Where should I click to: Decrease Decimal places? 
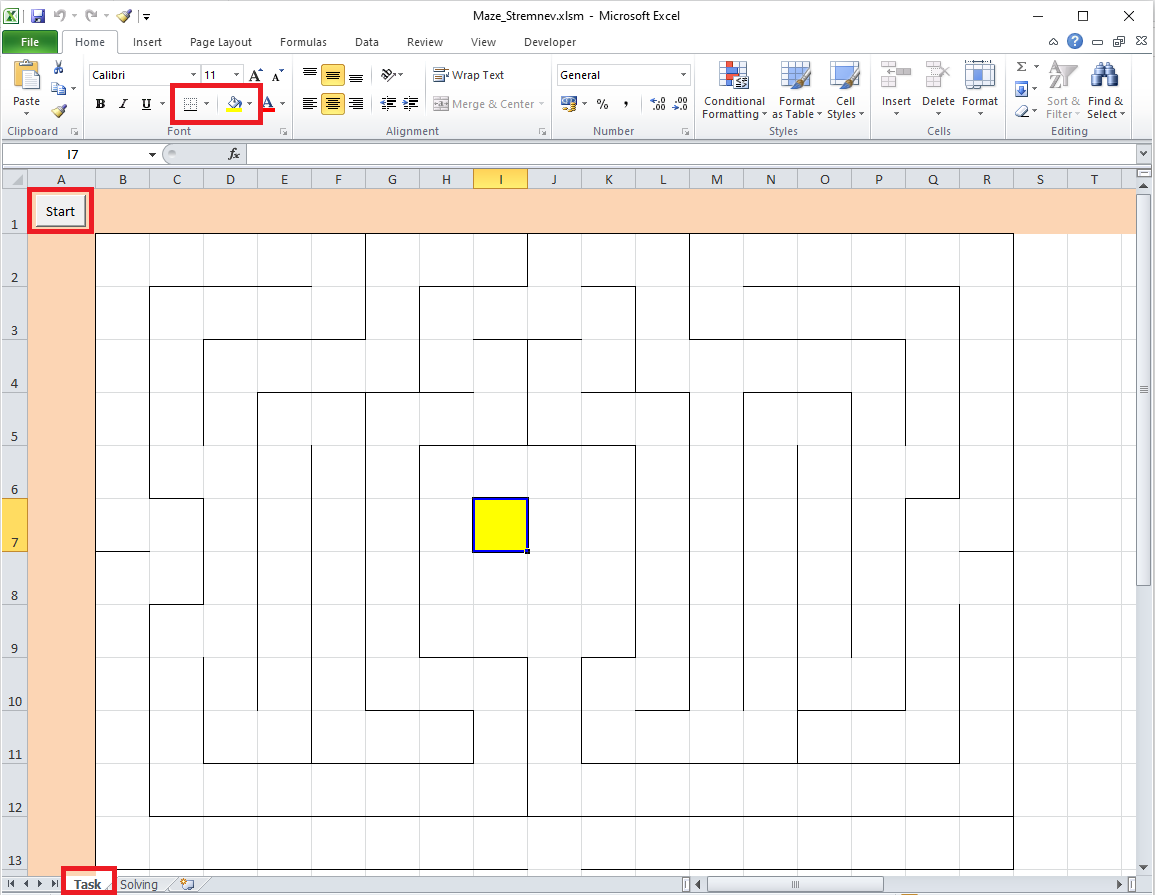pos(681,104)
